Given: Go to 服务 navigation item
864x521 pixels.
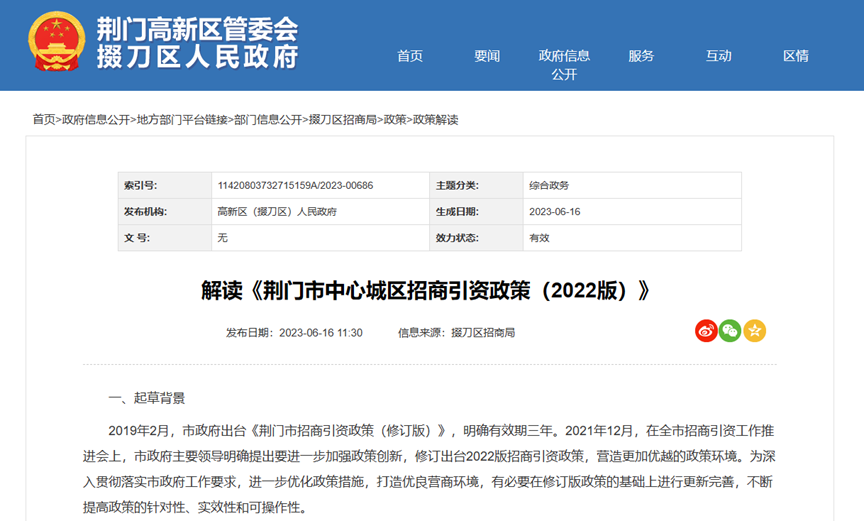Looking at the screenshot, I should tap(641, 56).
